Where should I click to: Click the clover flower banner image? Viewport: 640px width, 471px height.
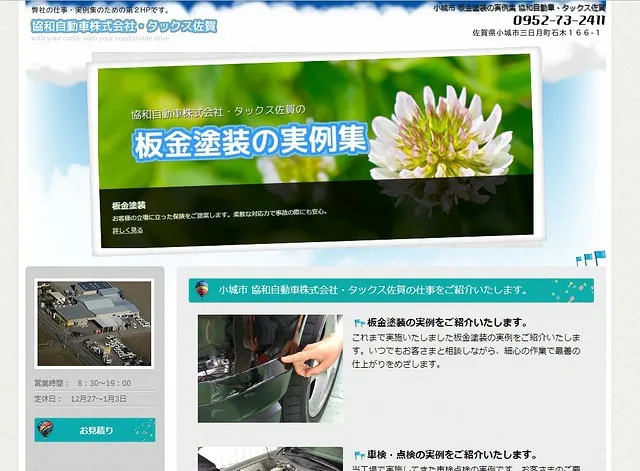pyautogui.click(x=316, y=150)
